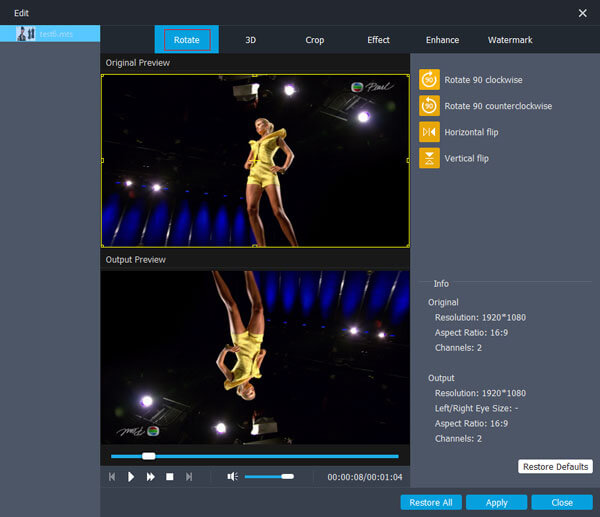The image size is (600, 517).
Task: Go to the Watermark tab
Action: 510,40
